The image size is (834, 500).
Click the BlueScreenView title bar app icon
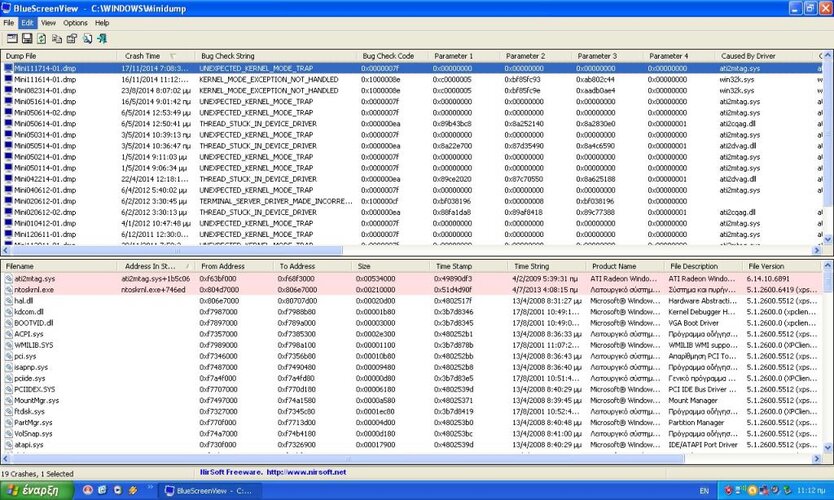(x=6, y=8)
